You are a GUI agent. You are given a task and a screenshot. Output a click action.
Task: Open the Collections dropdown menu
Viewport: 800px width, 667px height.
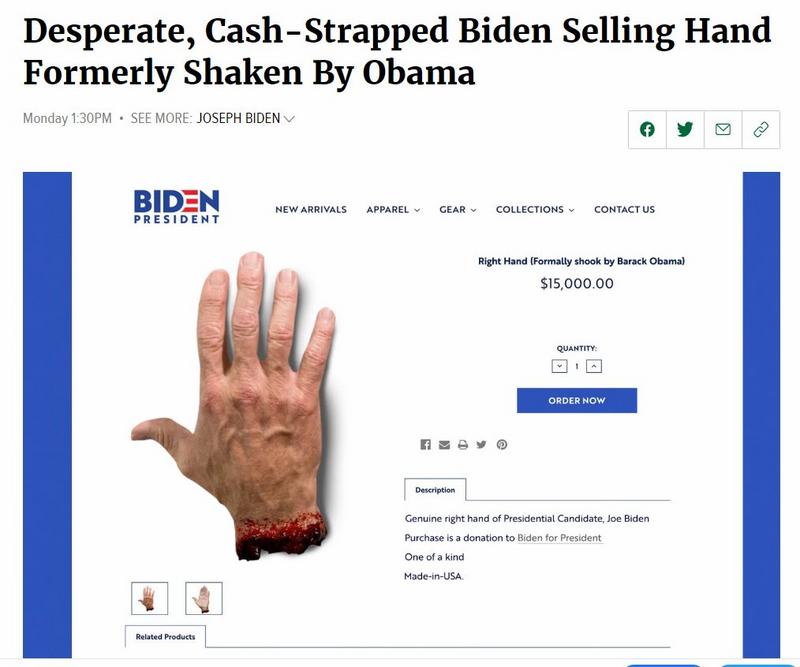tap(535, 210)
